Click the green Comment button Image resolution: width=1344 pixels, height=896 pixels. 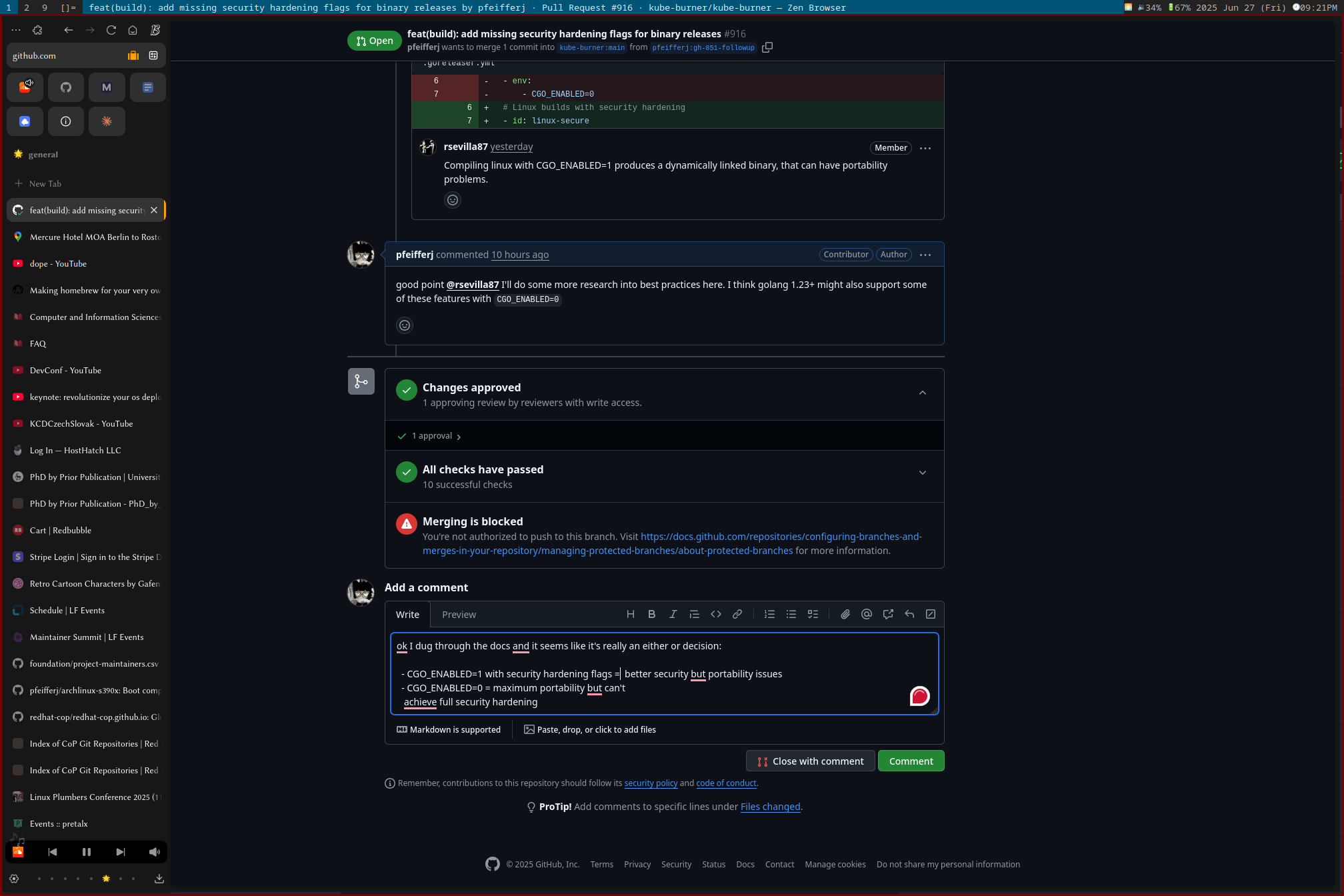pos(910,761)
